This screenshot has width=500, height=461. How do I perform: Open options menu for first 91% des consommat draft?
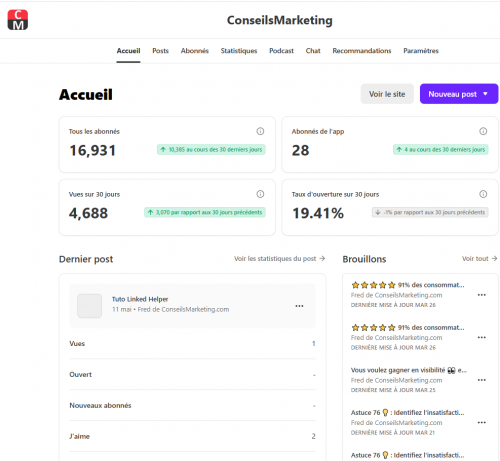482,295
